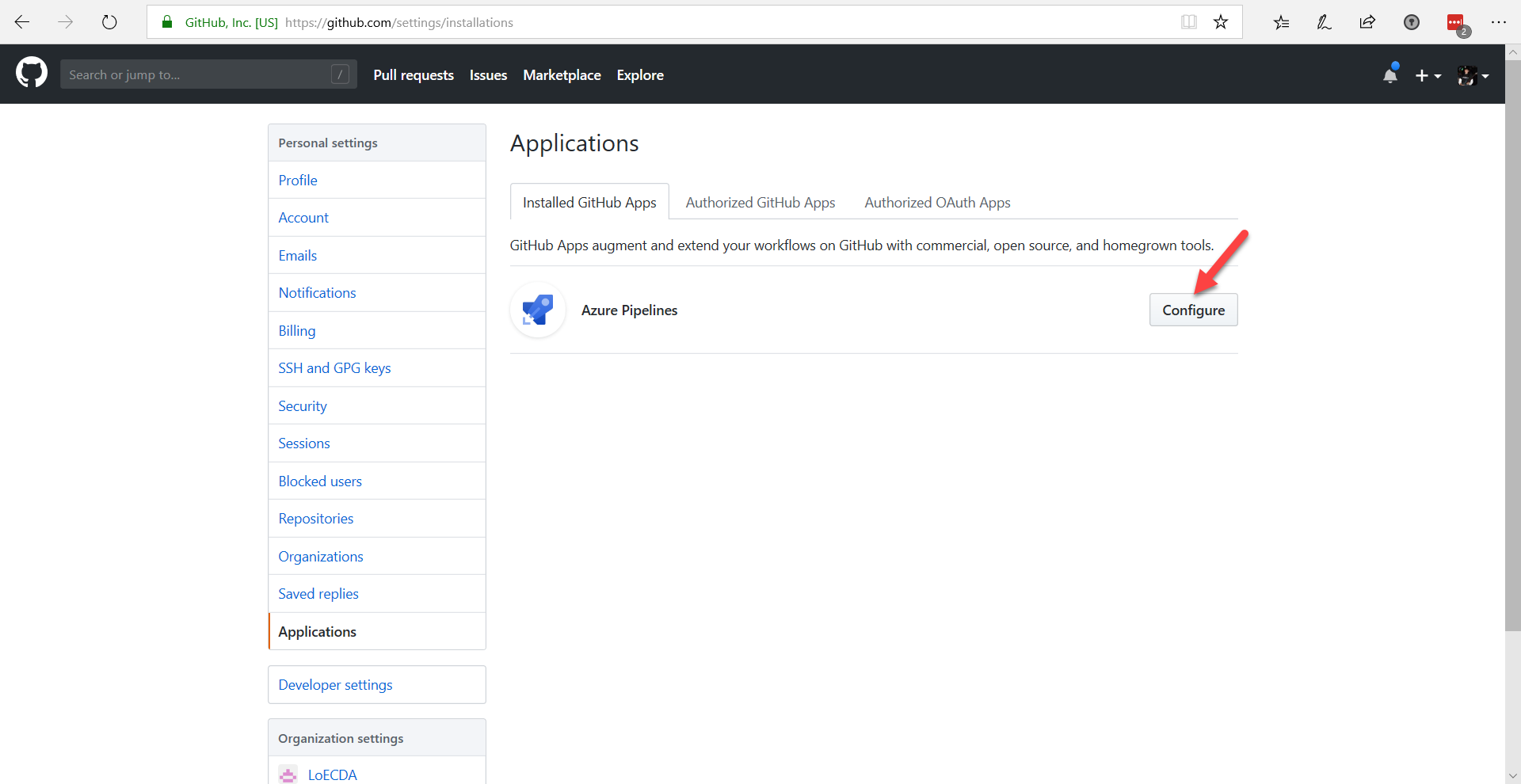Open Profile settings
The height and width of the screenshot is (784, 1521).
click(x=377, y=180)
